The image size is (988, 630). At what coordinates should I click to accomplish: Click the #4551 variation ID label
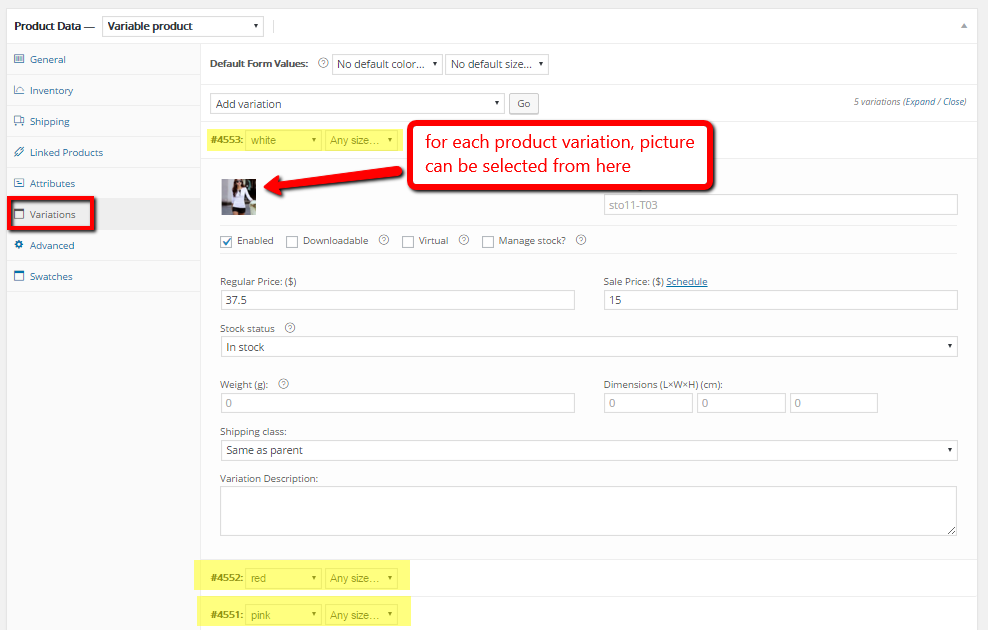click(227, 615)
